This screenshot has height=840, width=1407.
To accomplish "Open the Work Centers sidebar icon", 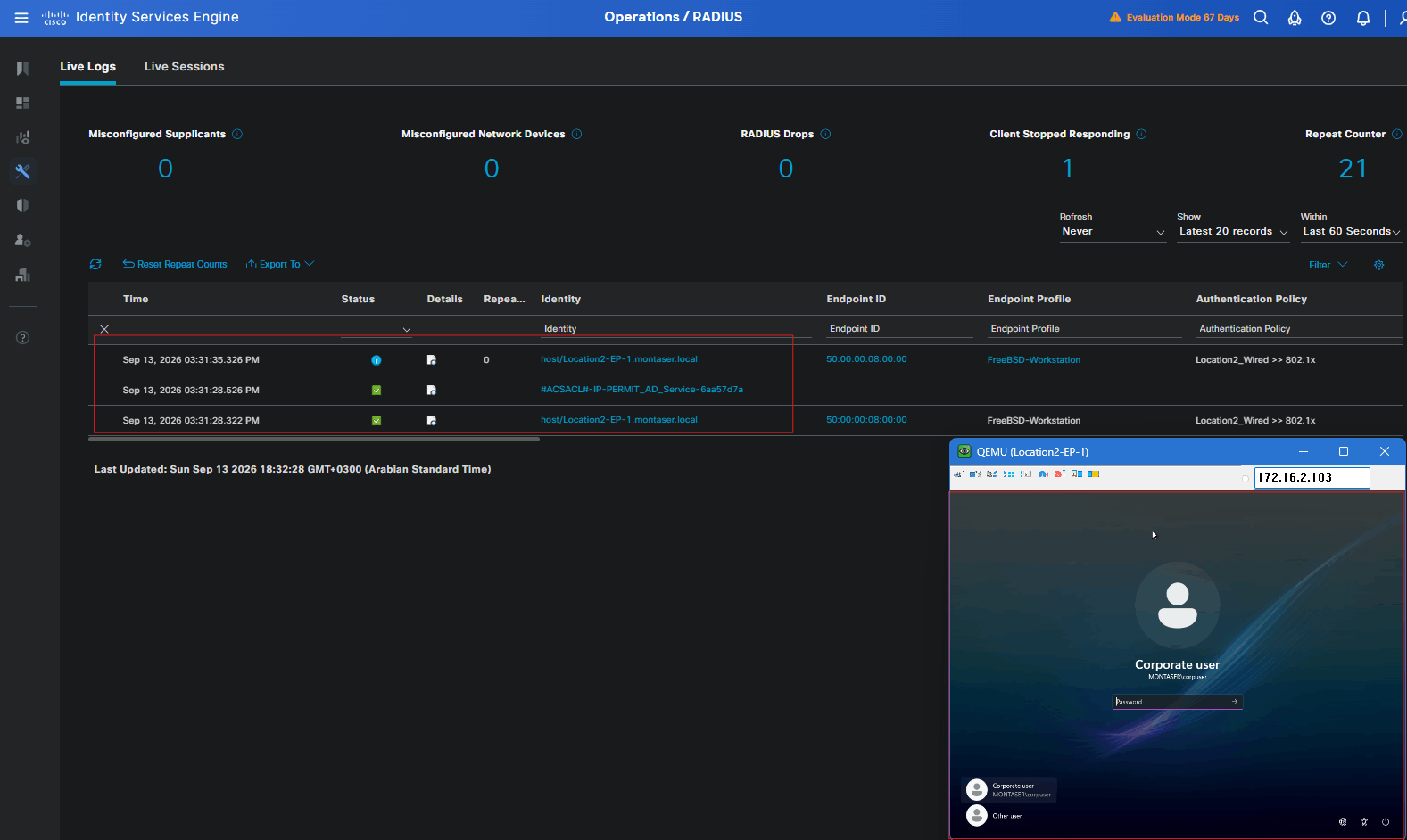I will [23, 275].
